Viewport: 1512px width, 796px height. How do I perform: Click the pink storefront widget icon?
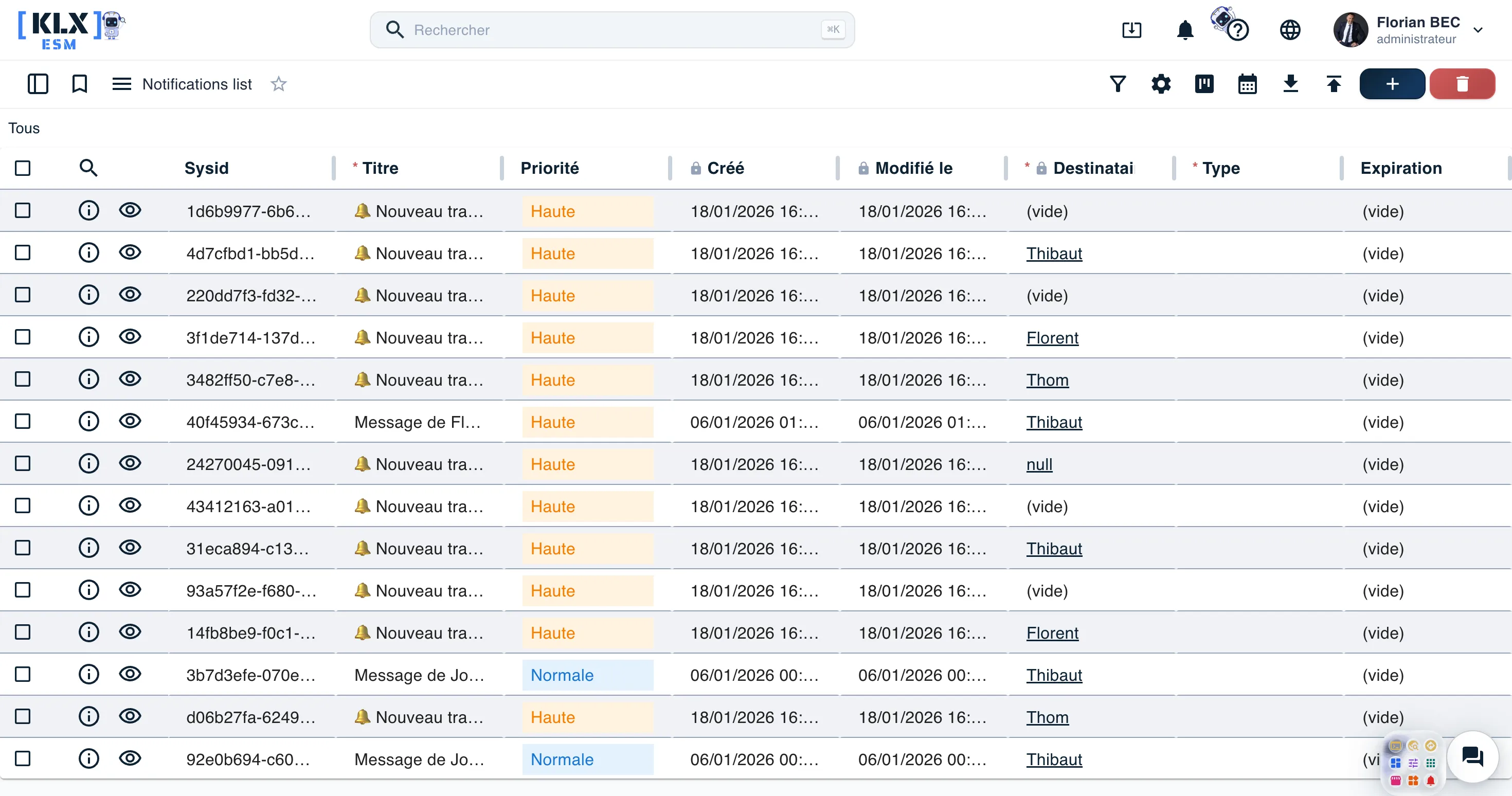pyautogui.click(x=1396, y=781)
